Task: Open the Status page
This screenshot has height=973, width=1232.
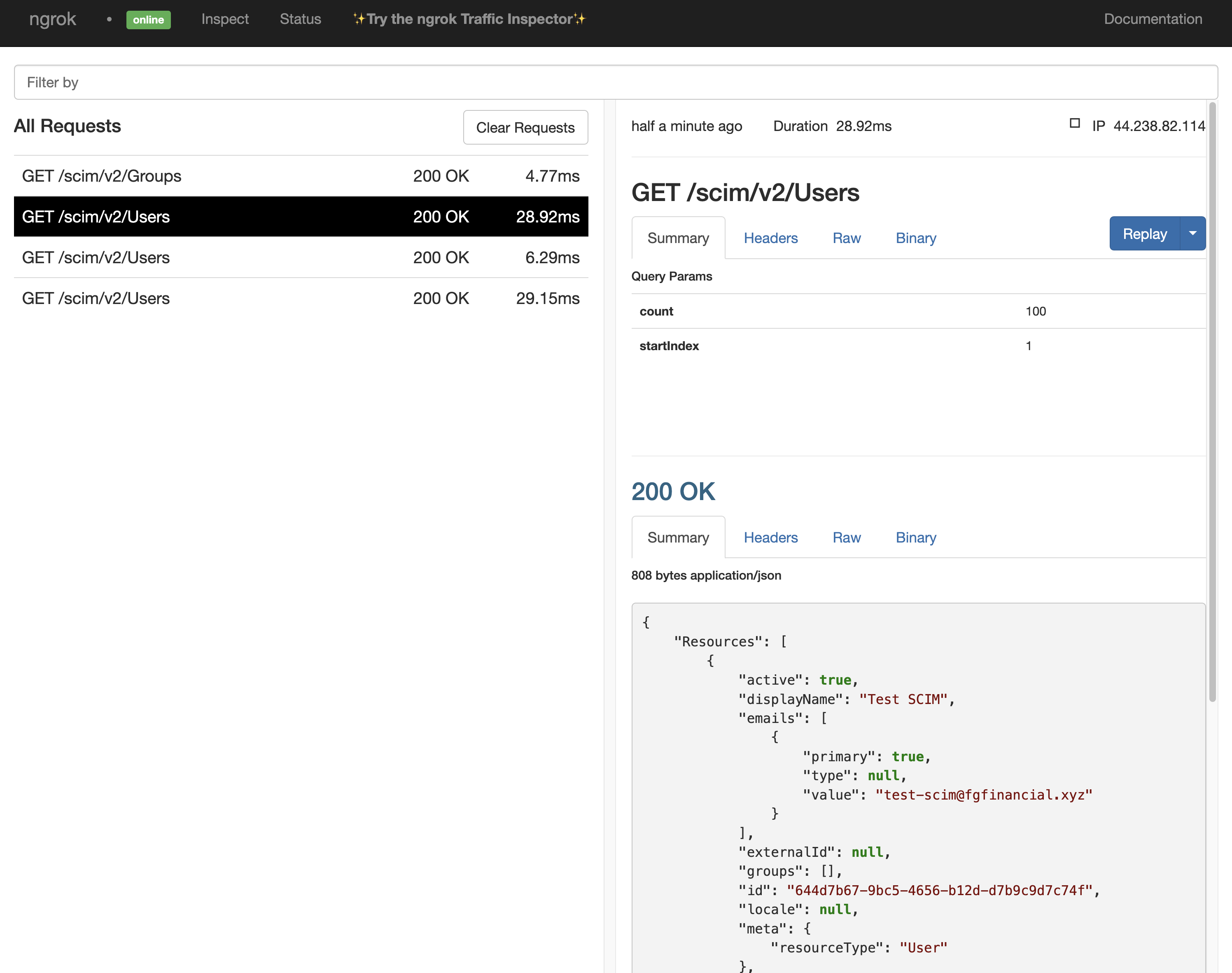Action: (300, 19)
